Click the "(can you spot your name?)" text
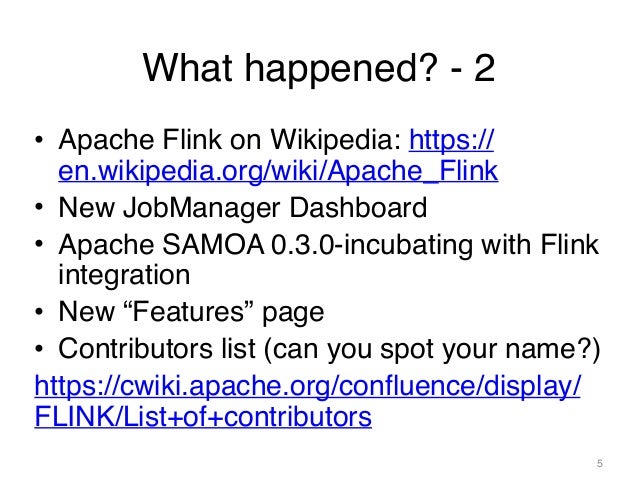 (432, 350)
